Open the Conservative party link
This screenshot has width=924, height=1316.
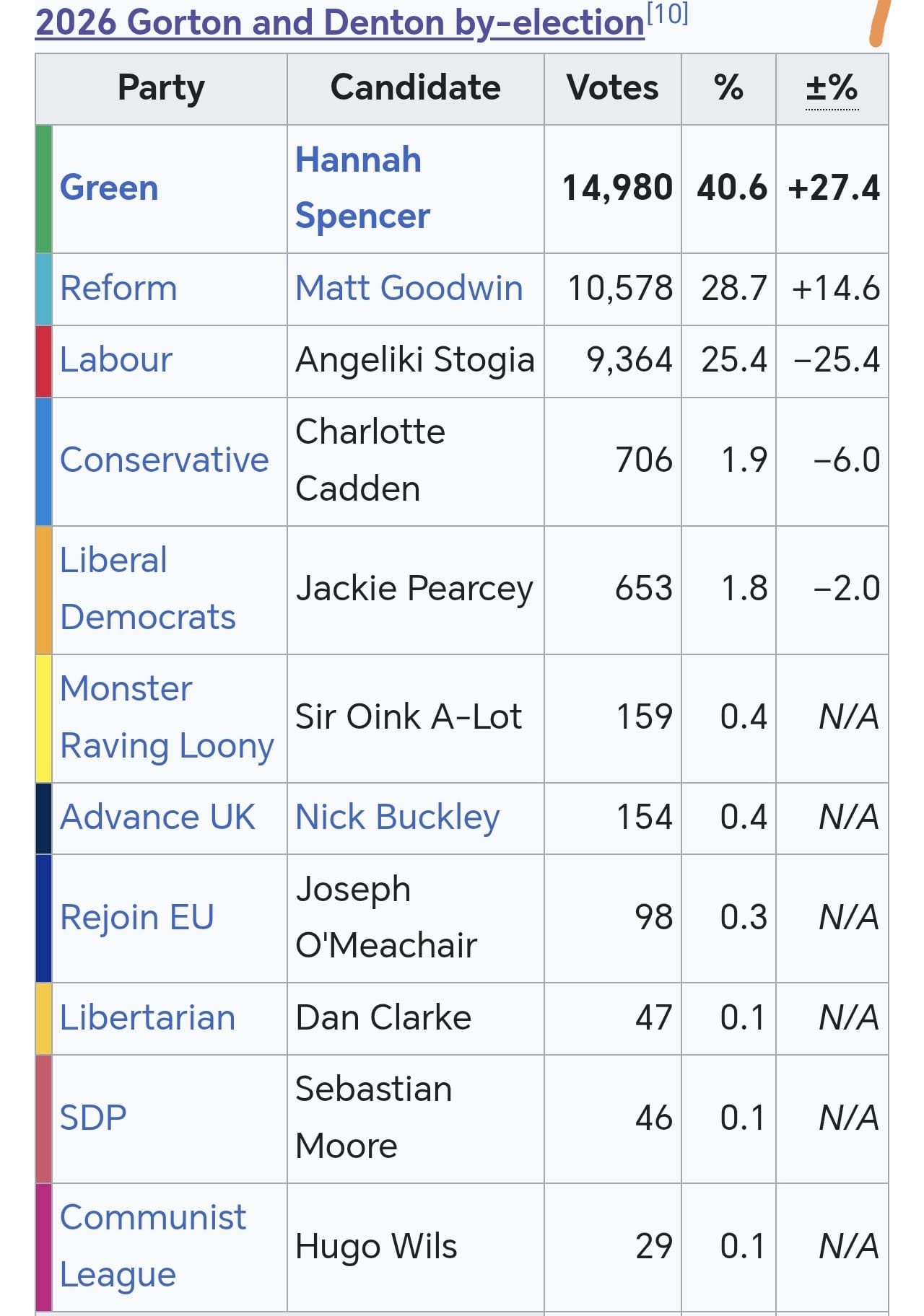pyautogui.click(x=165, y=460)
